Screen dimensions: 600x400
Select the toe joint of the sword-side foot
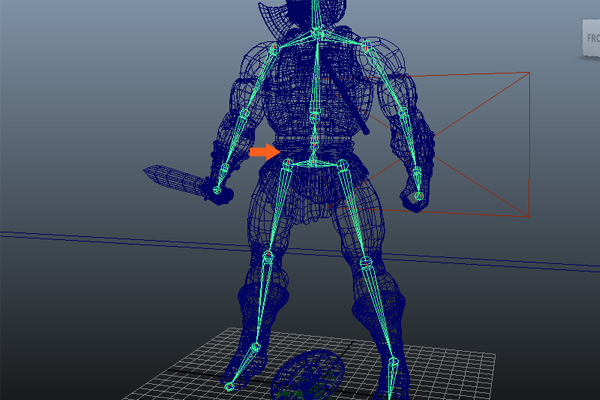pos(229,387)
